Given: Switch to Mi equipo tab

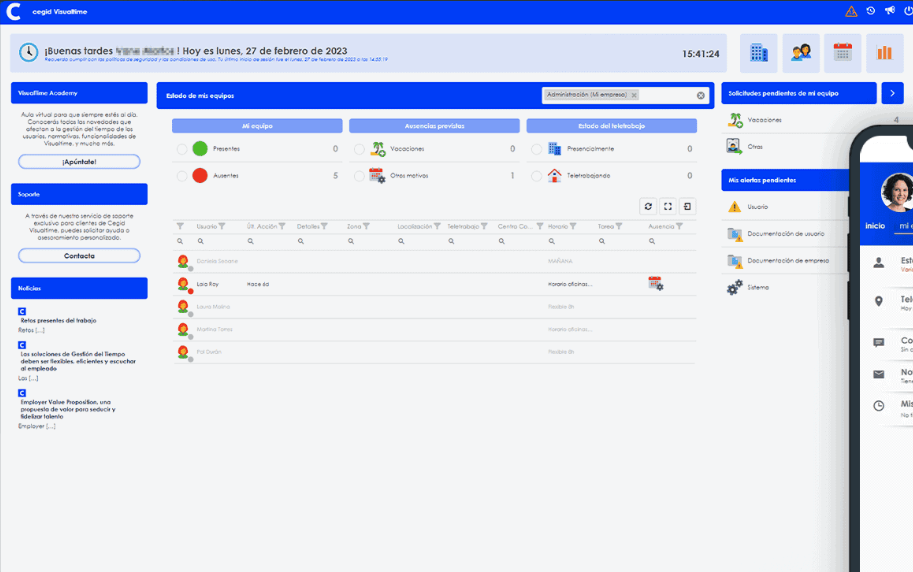Looking at the screenshot, I should [x=257, y=126].
